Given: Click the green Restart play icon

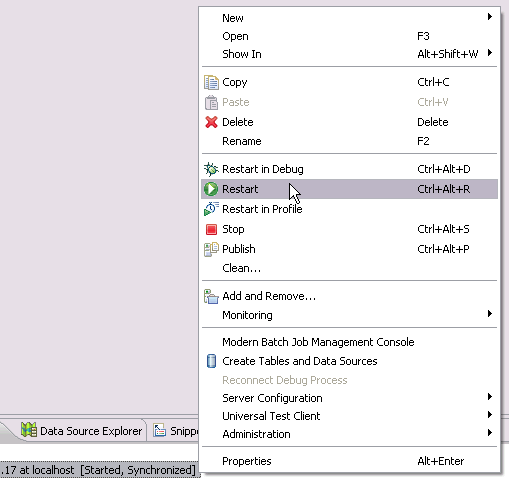Looking at the screenshot, I should pos(211,189).
